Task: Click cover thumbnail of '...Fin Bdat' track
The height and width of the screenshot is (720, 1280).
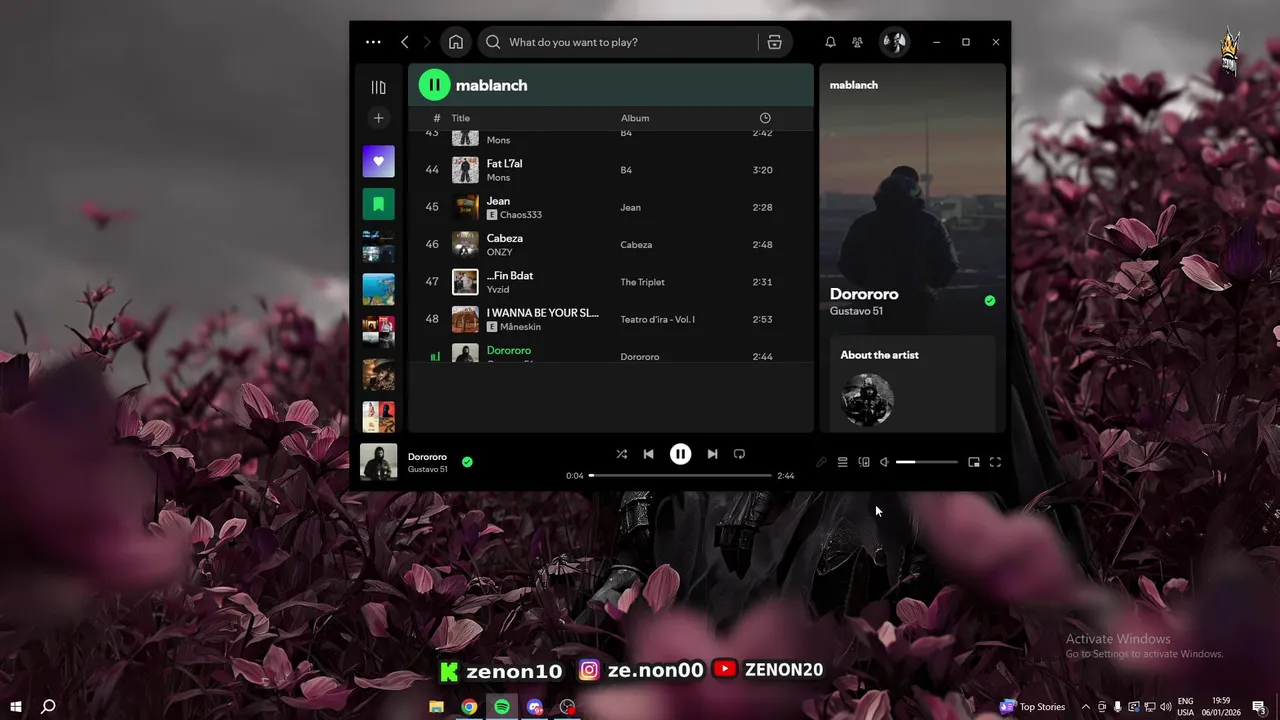Action: (x=465, y=282)
